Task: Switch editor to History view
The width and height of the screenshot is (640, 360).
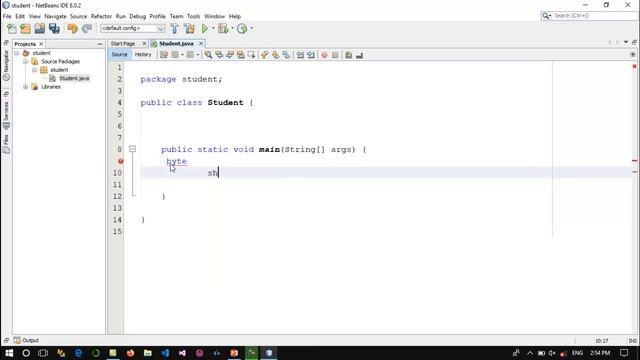Action: point(143,55)
